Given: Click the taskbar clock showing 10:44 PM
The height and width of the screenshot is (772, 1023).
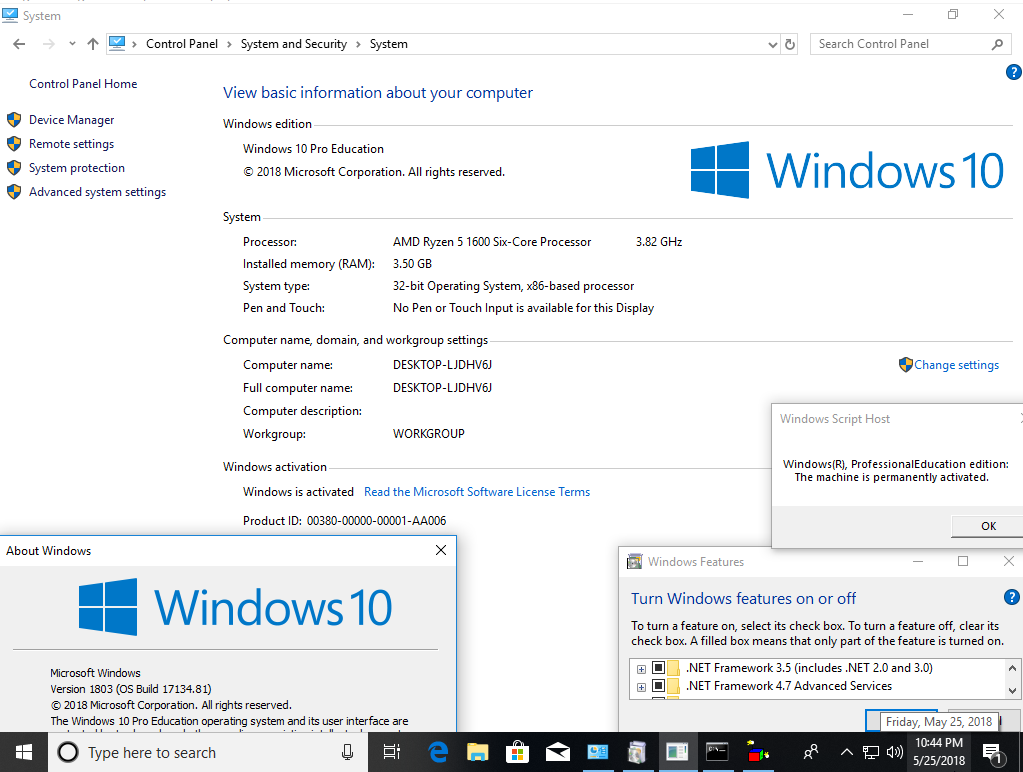Looking at the screenshot, I should (939, 752).
